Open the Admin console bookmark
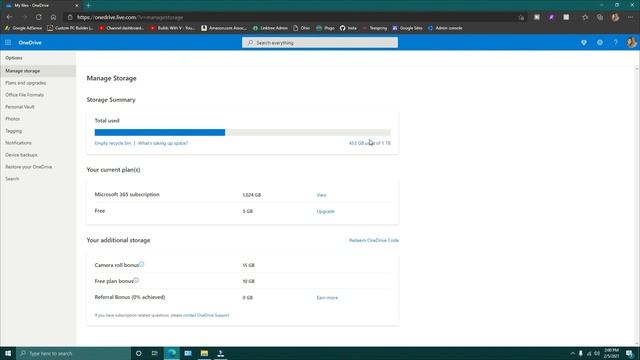The height and width of the screenshot is (360, 640). click(x=445, y=28)
